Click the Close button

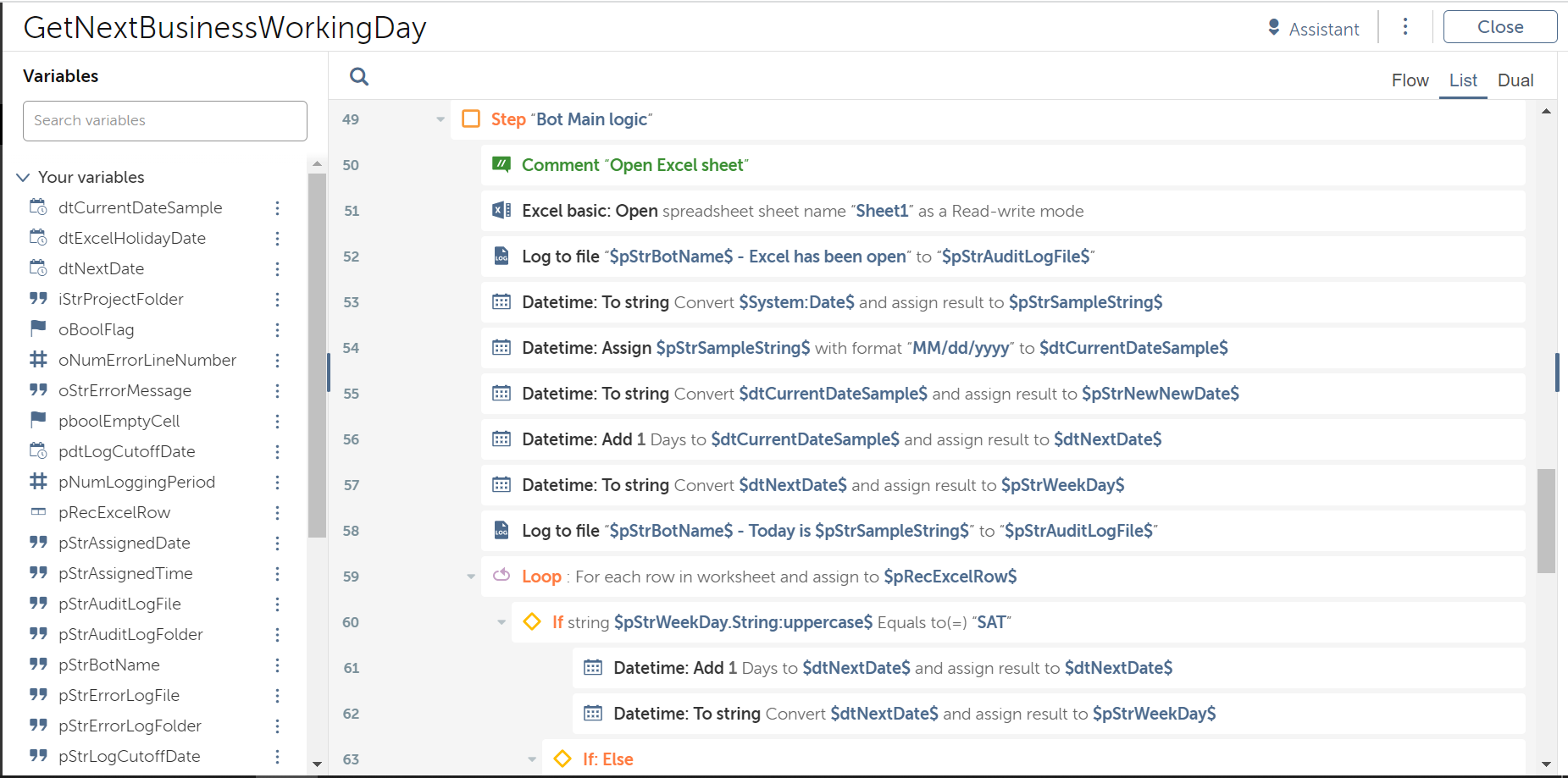pos(1499,27)
